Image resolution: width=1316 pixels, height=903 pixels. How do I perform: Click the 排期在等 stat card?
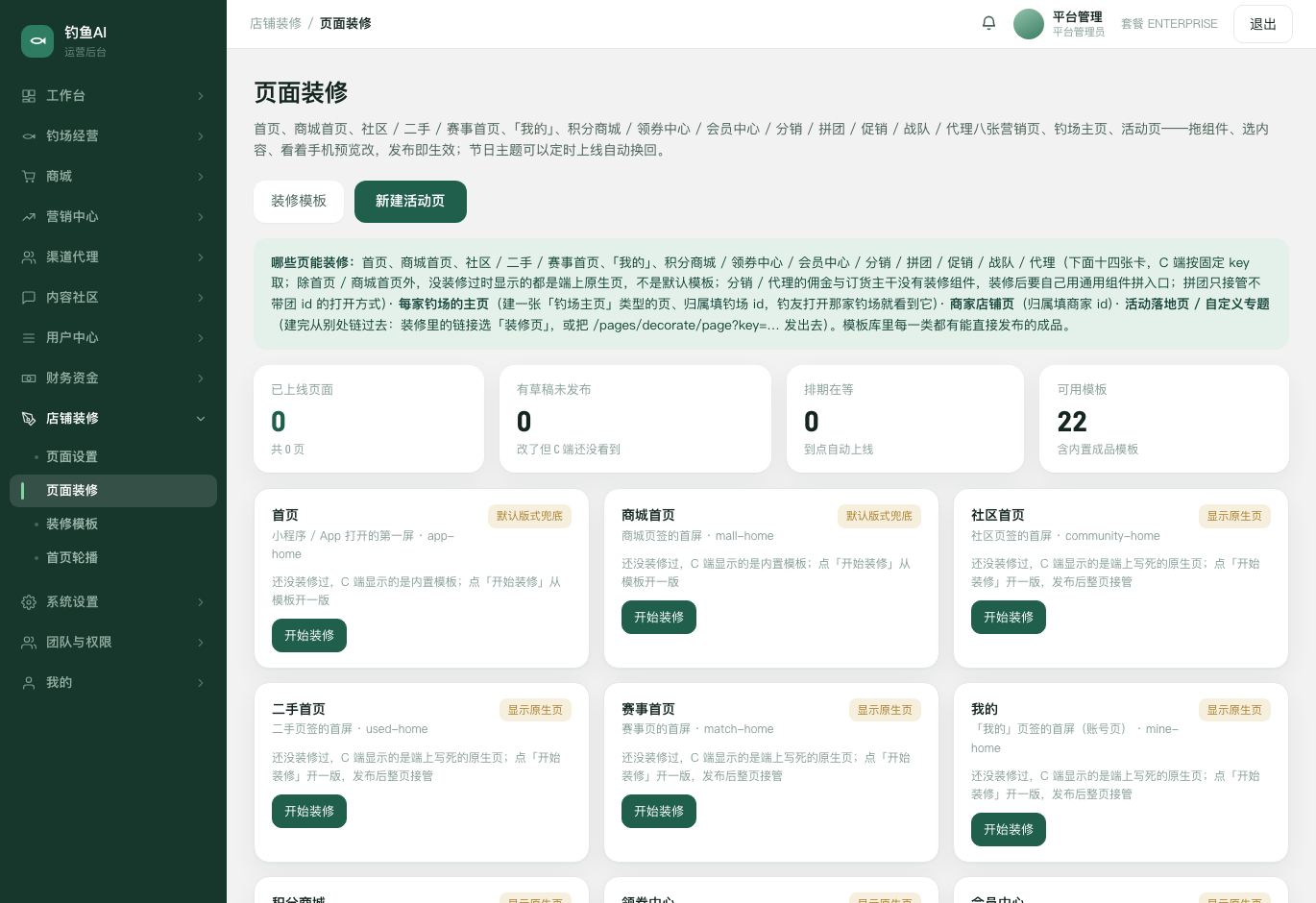coord(905,419)
